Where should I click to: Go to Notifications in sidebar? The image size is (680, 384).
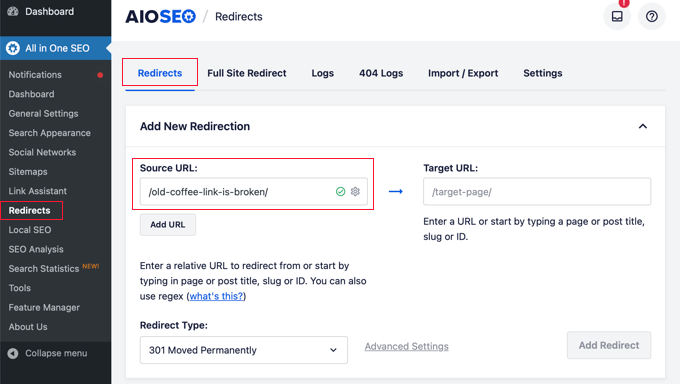click(x=35, y=75)
